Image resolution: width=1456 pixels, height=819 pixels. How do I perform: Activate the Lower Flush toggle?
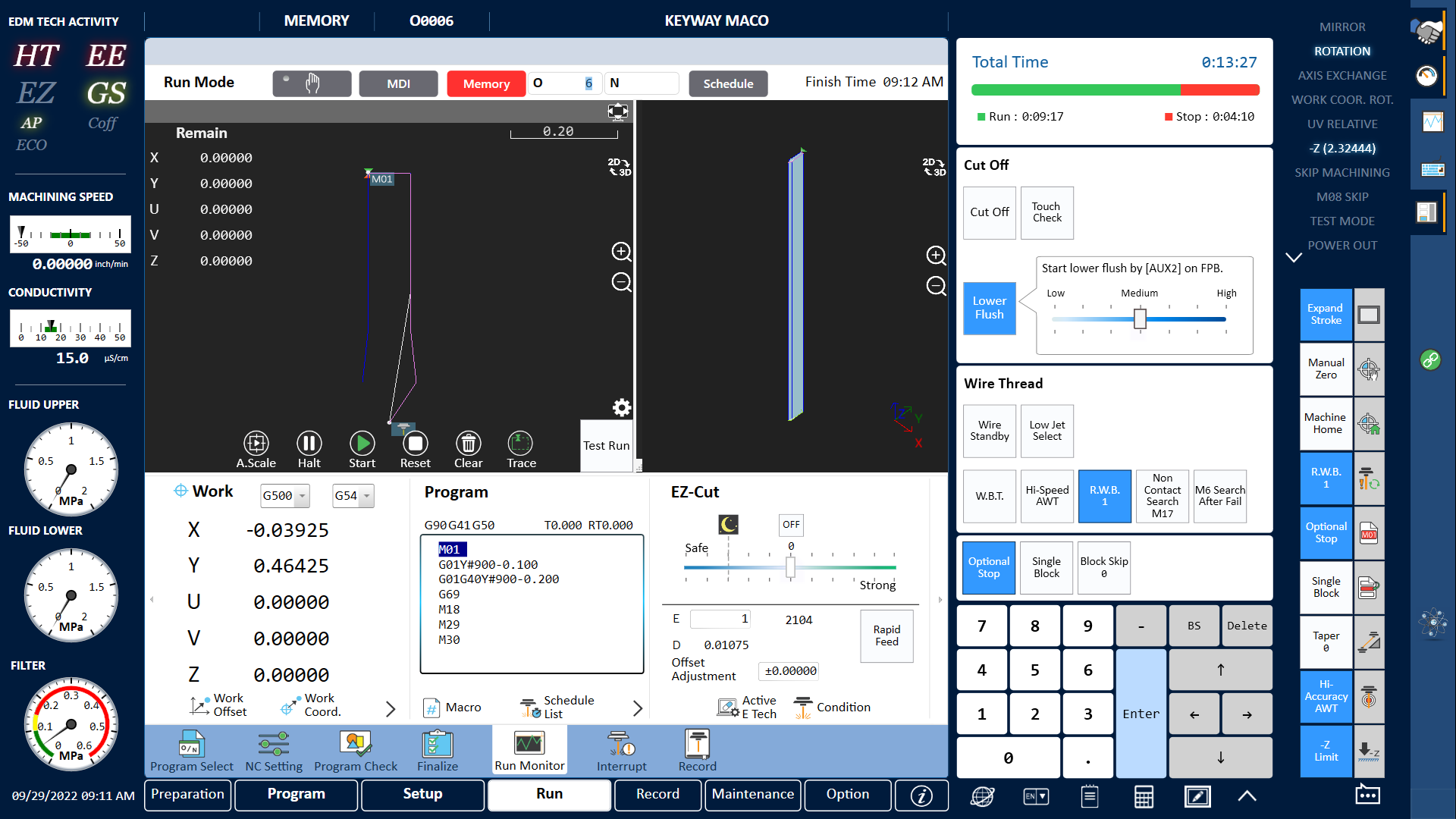click(989, 309)
